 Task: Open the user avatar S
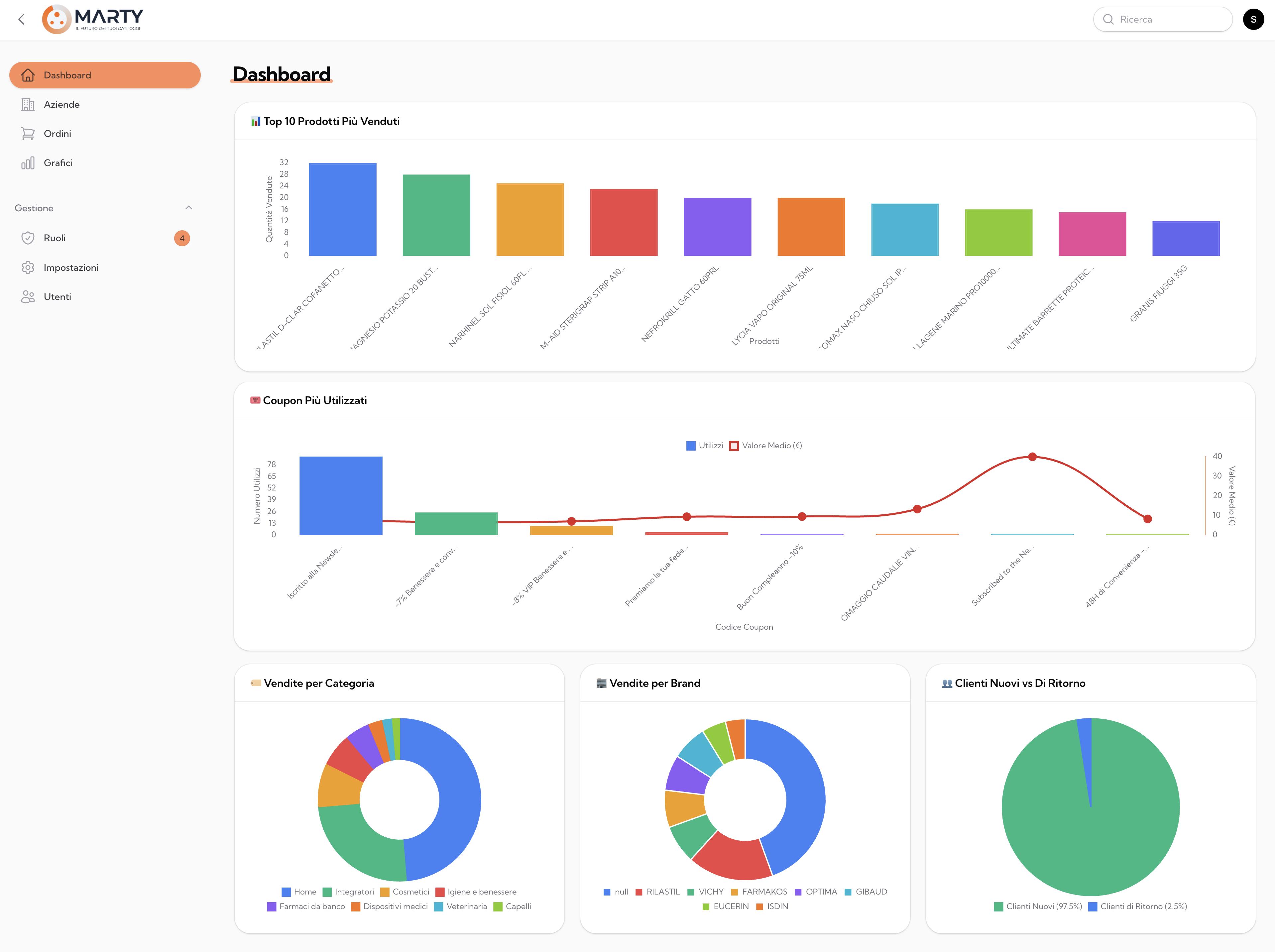[1253, 20]
